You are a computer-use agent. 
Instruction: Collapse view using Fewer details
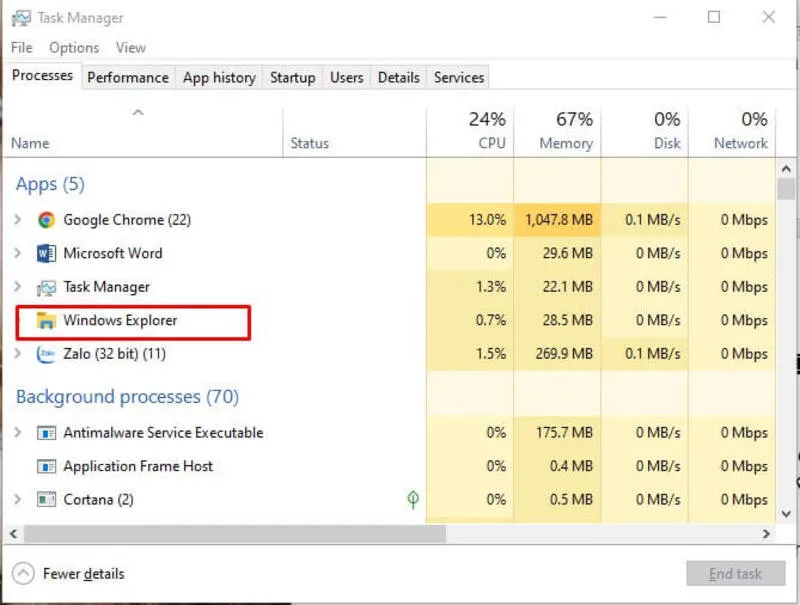click(69, 574)
